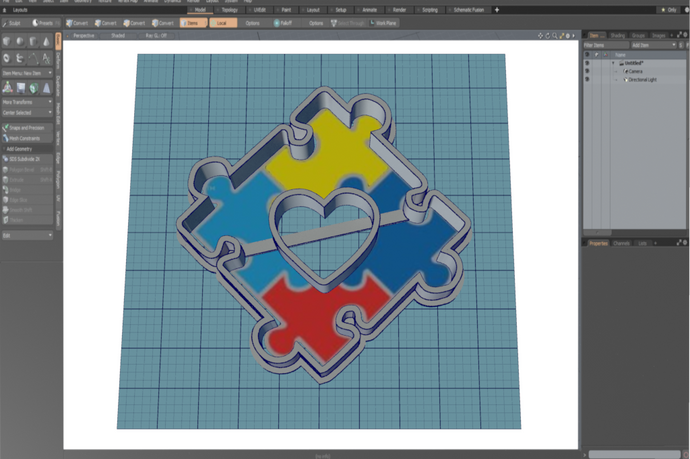The height and width of the screenshot is (459, 690).
Task: Select the Camera item in tree
Action: 635,71
